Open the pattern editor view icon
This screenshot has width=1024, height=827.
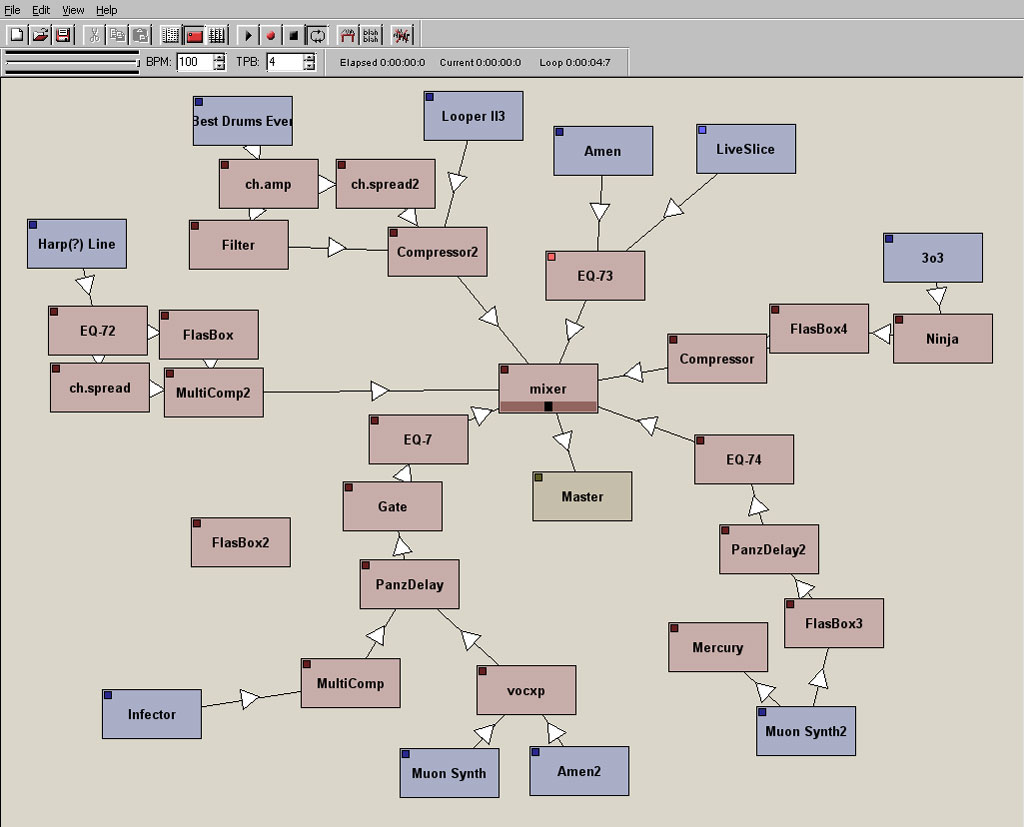click(x=170, y=35)
